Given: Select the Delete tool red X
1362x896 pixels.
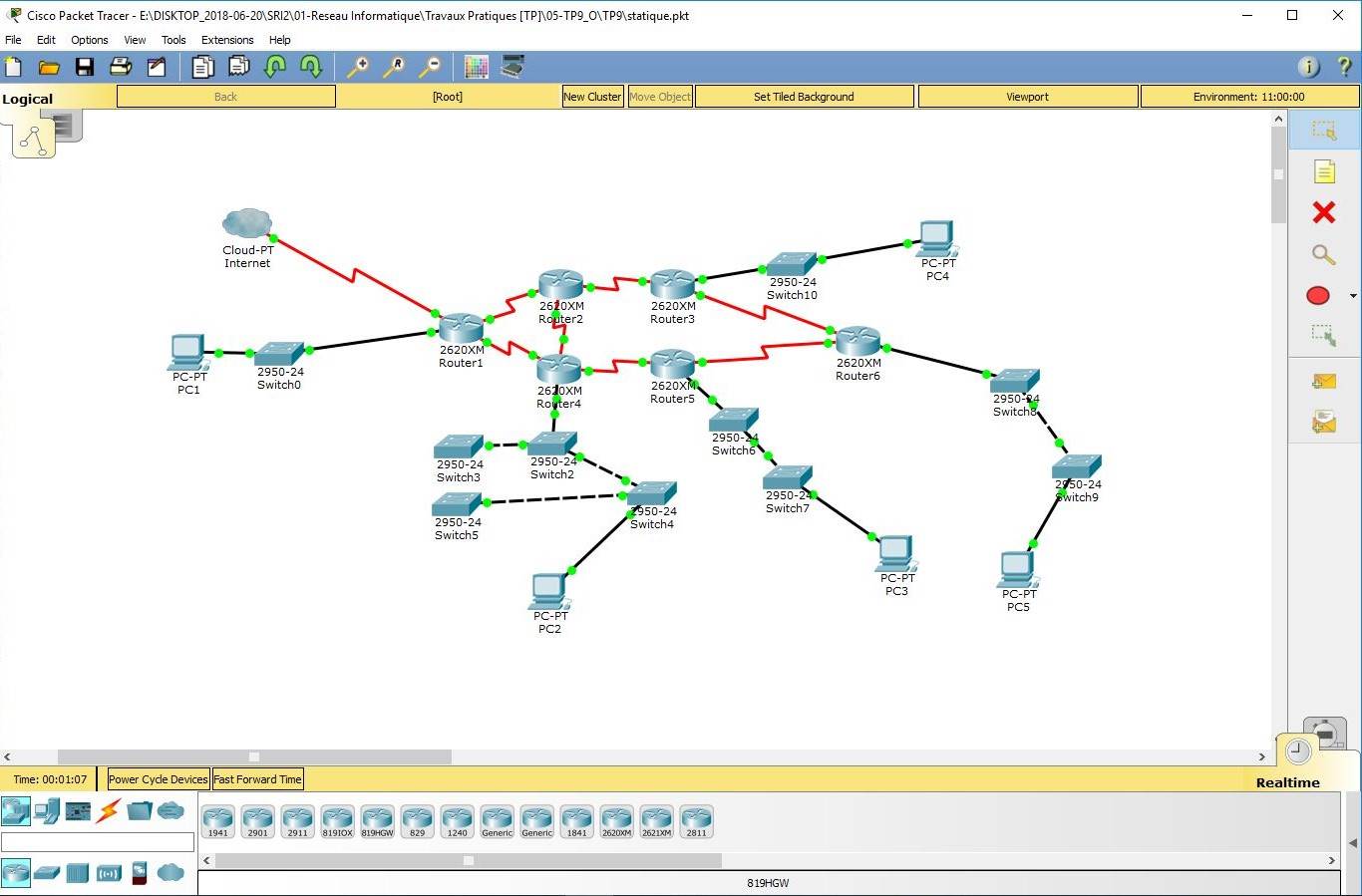Looking at the screenshot, I should coord(1324,212).
